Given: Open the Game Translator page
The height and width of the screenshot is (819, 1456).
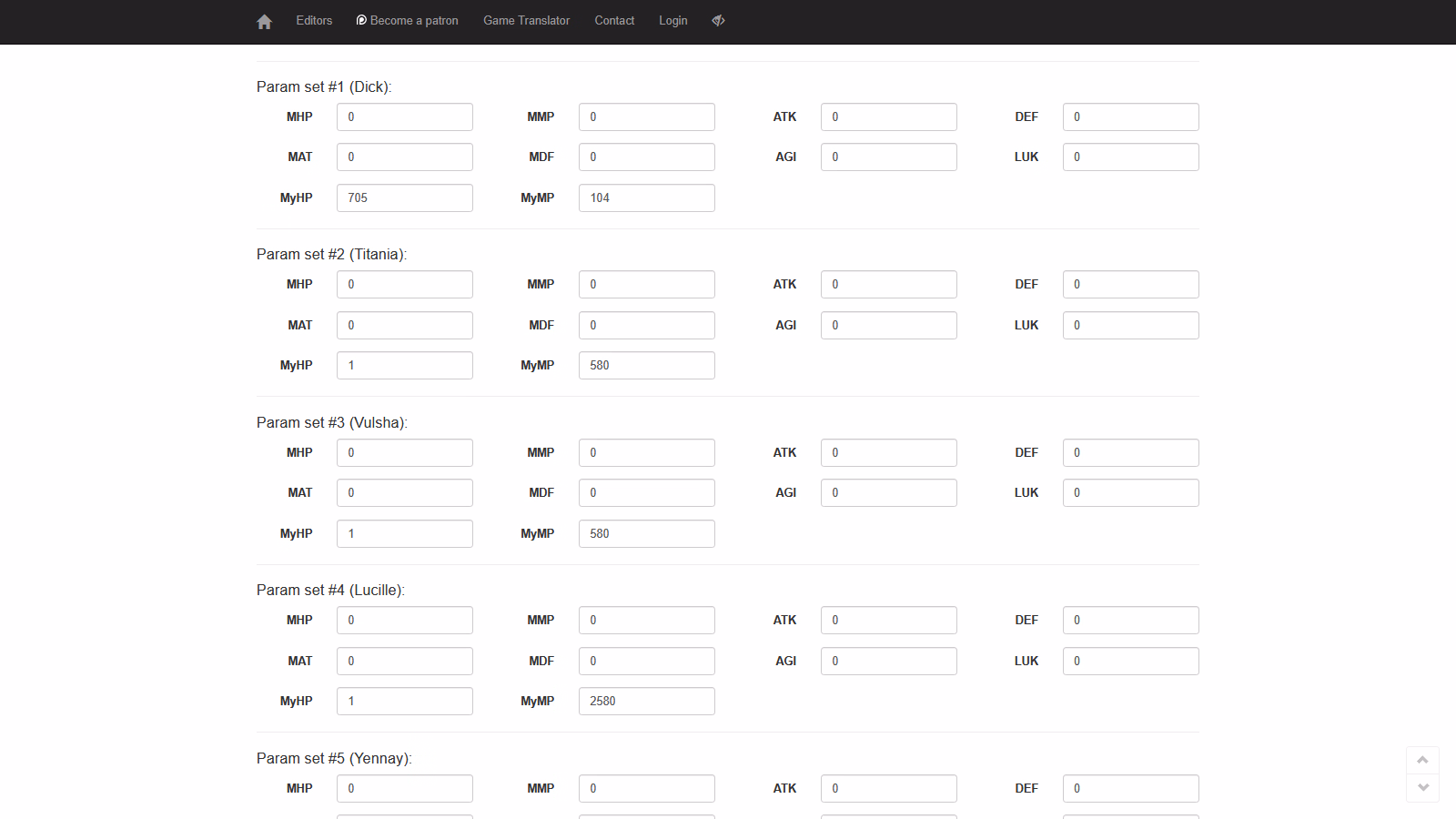Looking at the screenshot, I should [526, 21].
